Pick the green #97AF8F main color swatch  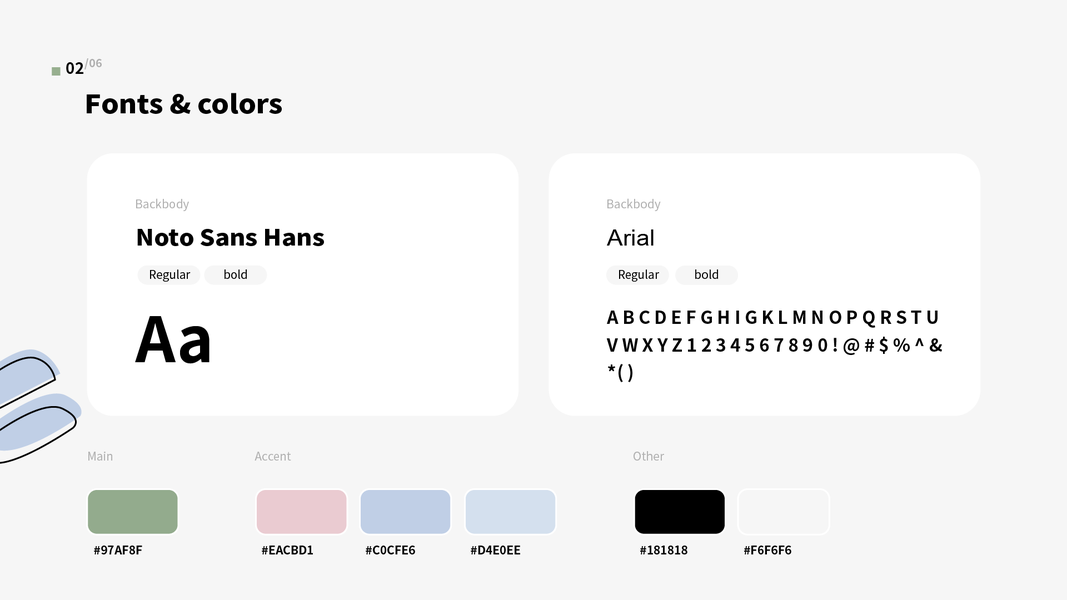(132, 512)
